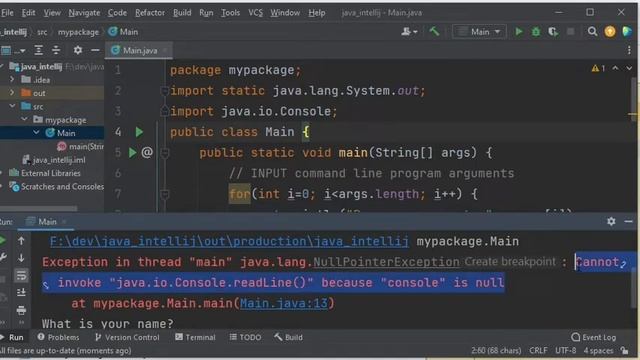Screen dimensions: 640x360
Task: Open the Code menu
Action: (x=117, y=13)
